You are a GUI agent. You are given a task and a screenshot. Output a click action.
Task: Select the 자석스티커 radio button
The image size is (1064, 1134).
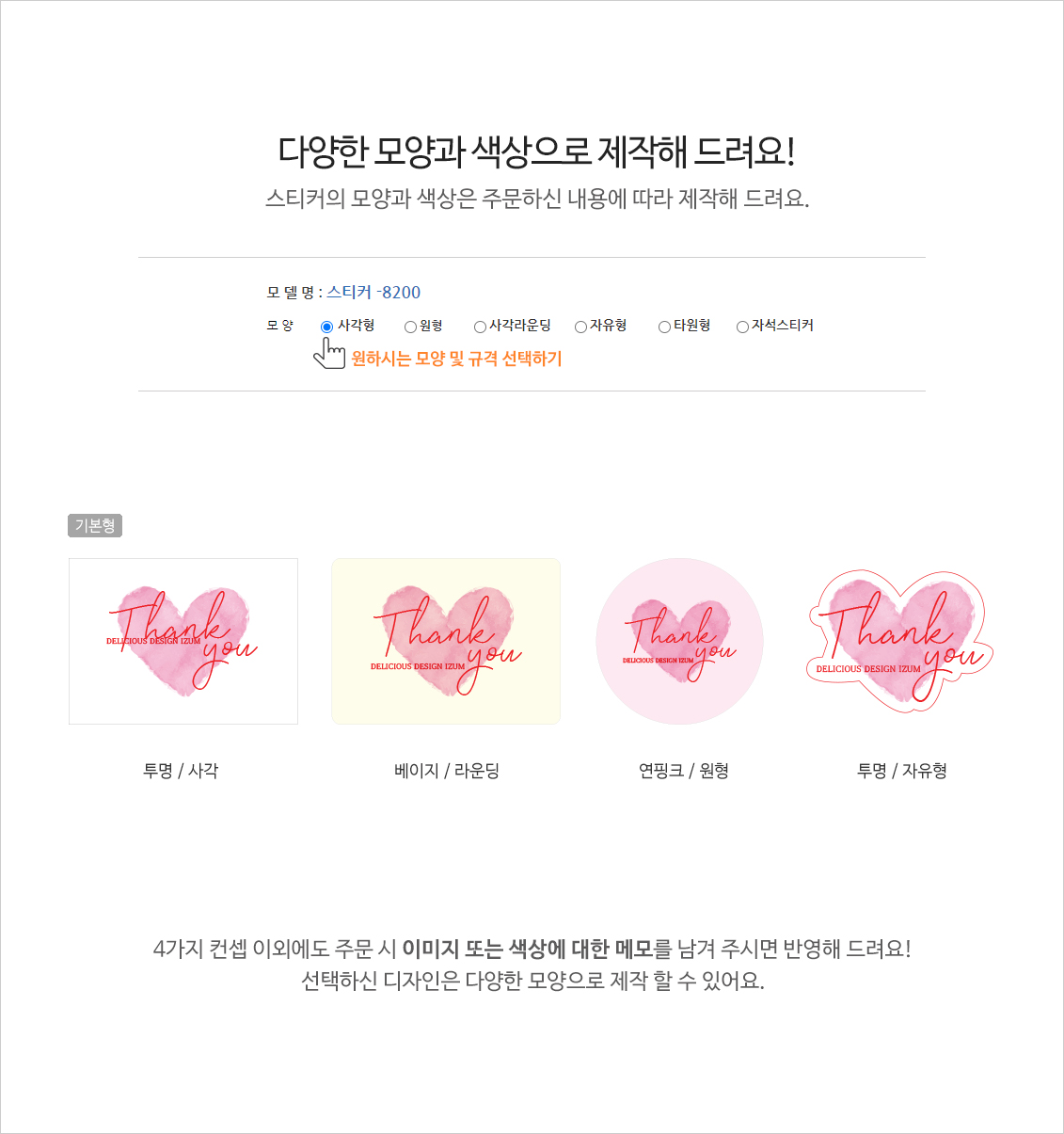click(x=742, y=327)
